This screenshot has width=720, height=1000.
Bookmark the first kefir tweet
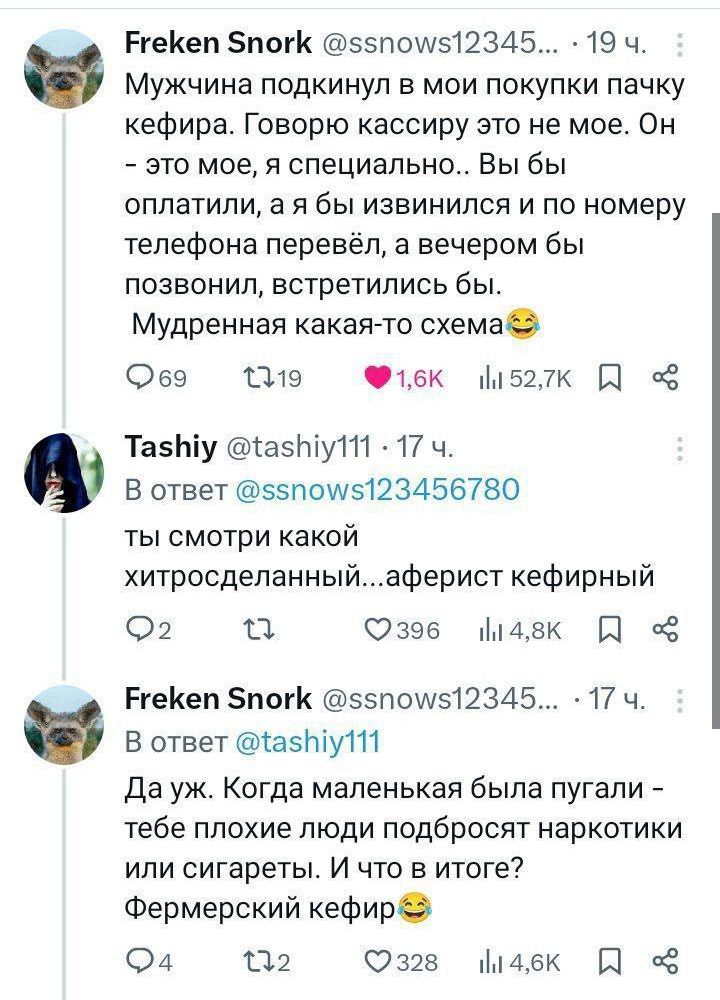pos(608,378)
